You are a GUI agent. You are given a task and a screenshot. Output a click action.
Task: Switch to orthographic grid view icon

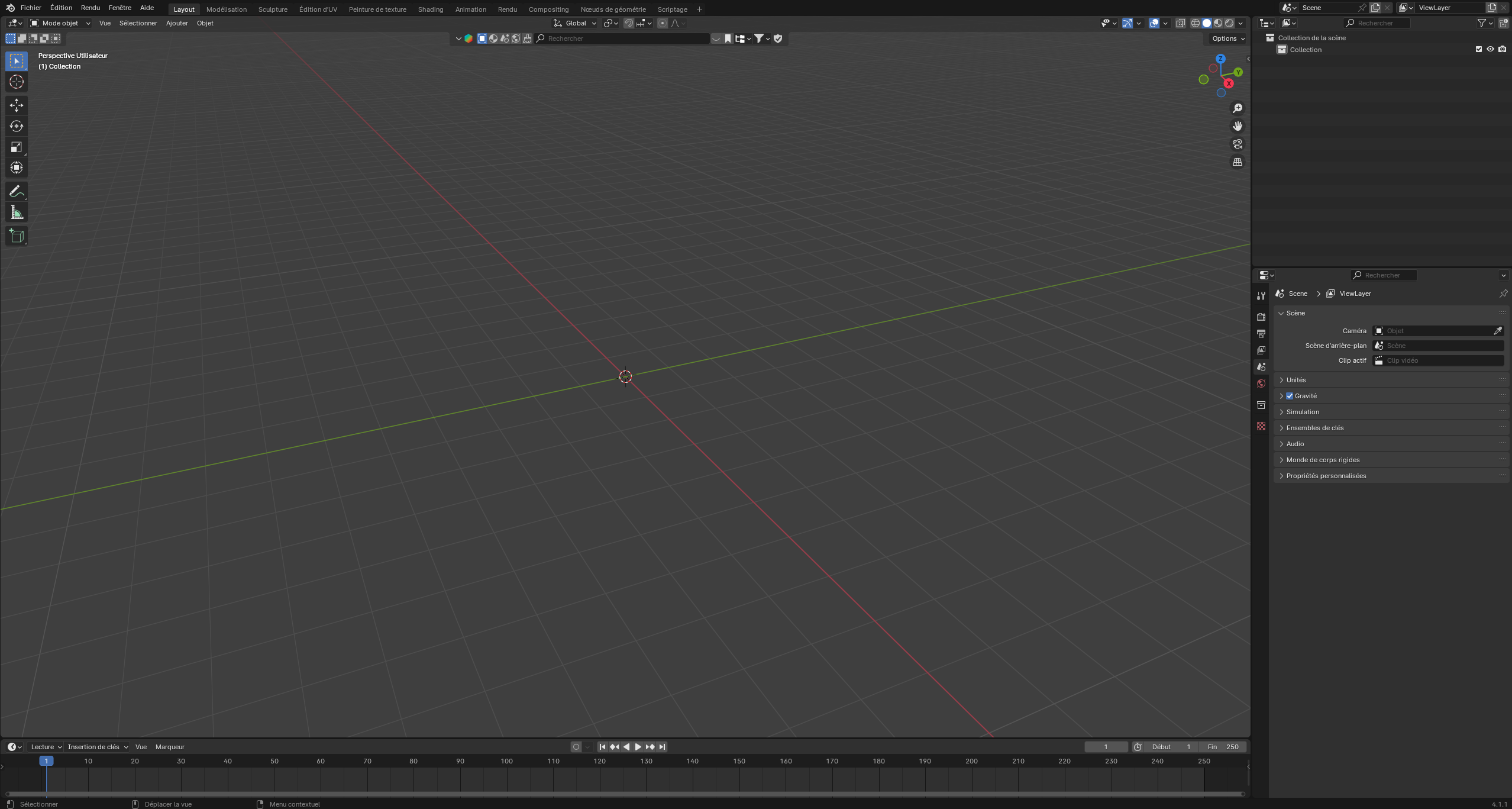coord(1237,162)
